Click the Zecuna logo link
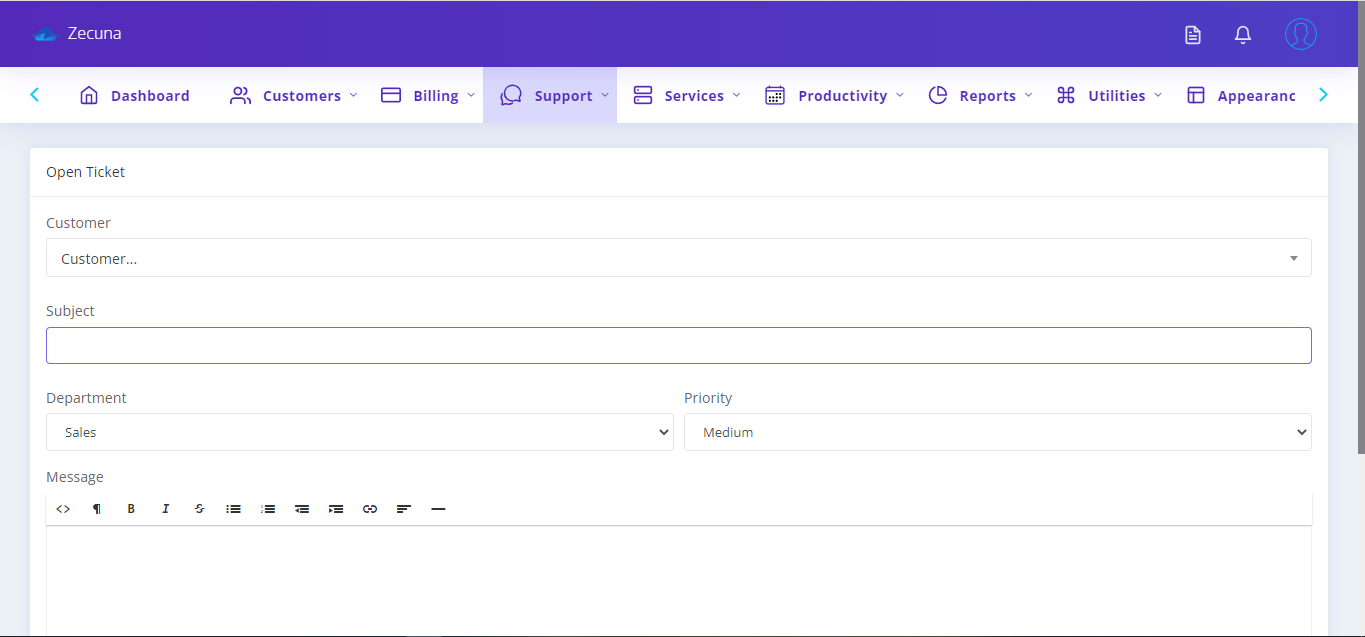 (x=78, y=33)
